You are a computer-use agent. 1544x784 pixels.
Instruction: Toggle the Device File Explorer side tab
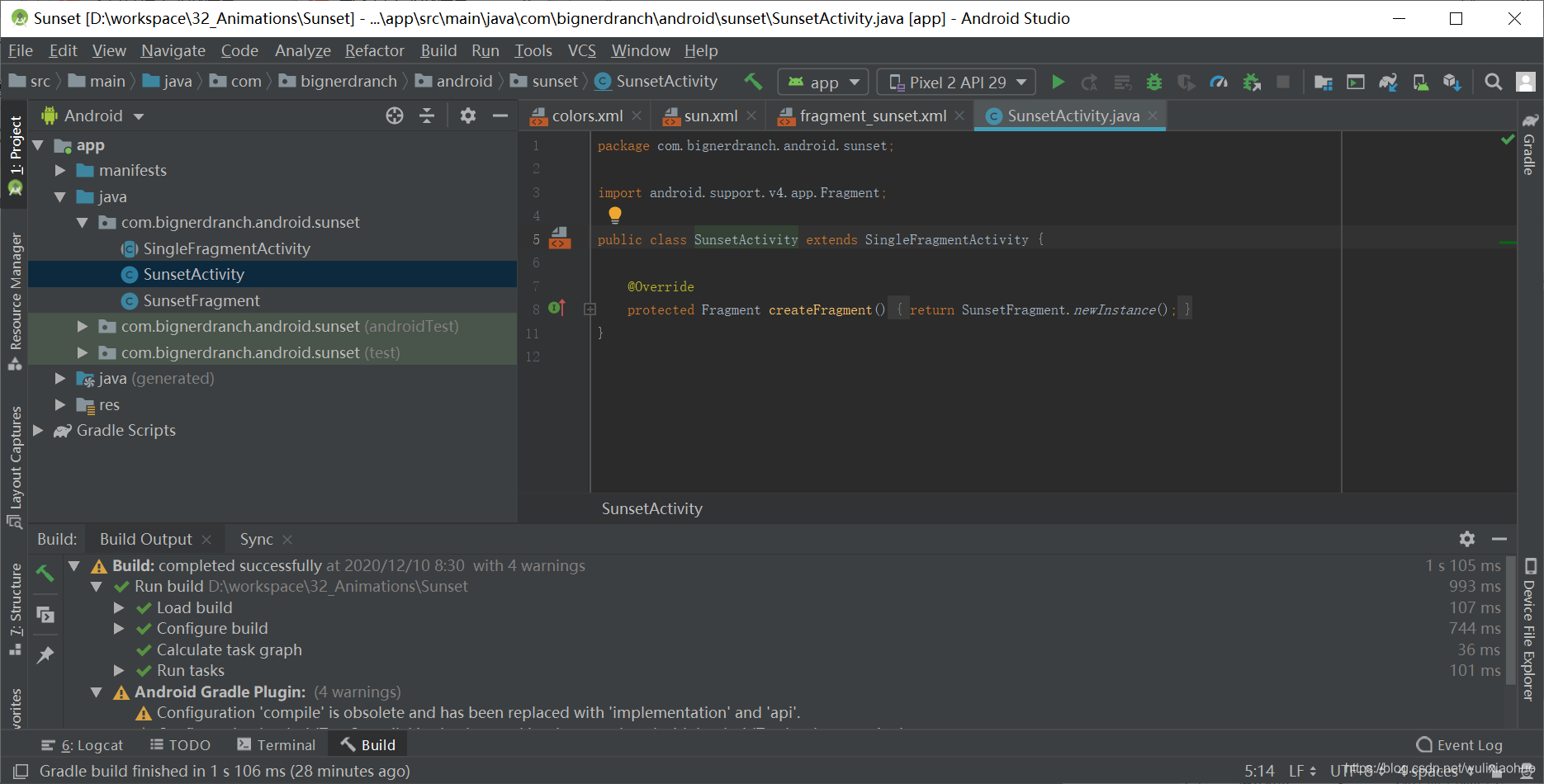click(1530, 630)
